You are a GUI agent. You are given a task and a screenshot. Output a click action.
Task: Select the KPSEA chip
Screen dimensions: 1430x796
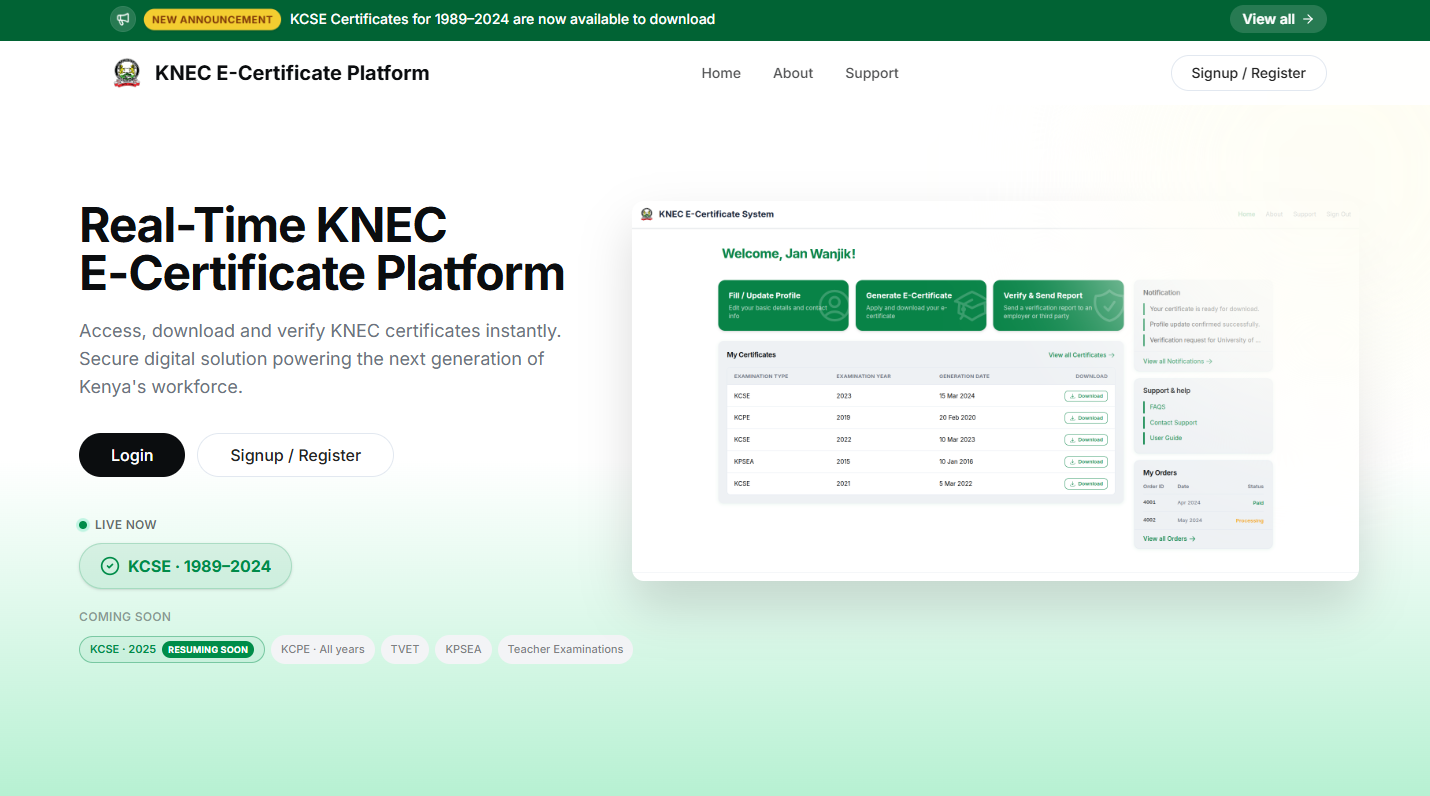(463, 649)
